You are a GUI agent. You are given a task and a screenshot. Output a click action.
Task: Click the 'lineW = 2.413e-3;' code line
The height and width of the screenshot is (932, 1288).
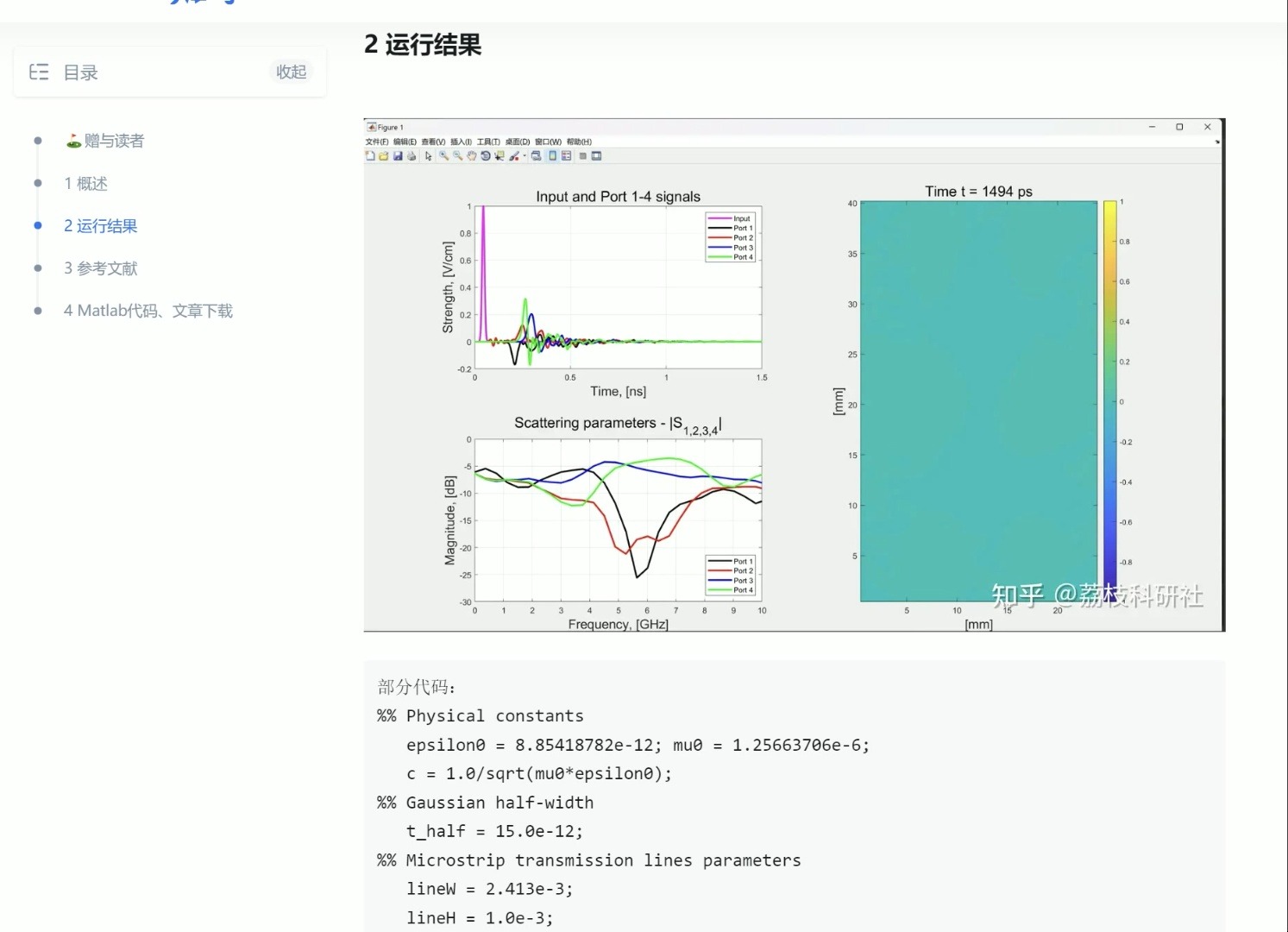[489, 889]
